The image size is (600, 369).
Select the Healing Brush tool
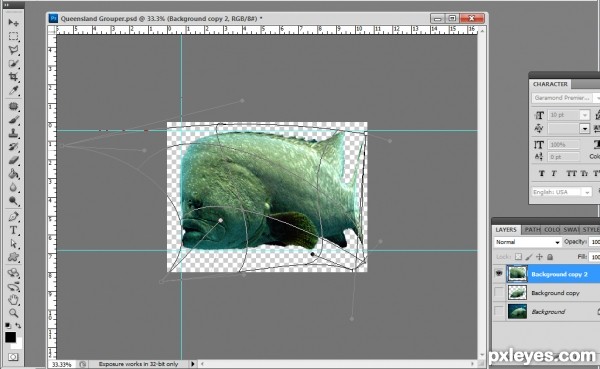click(13, 106)
